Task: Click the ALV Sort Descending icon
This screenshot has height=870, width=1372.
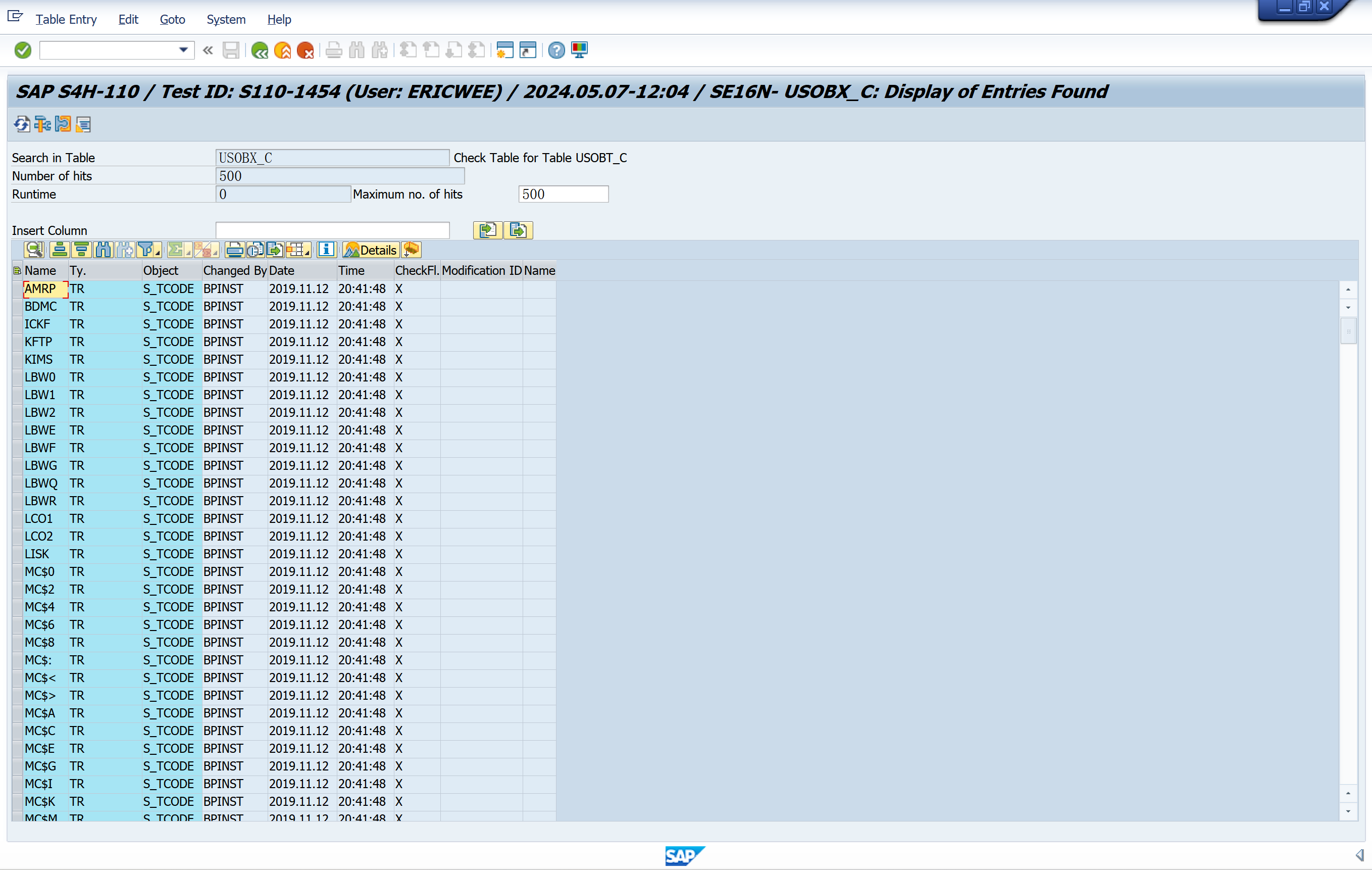Action: pyautogui.click(x=81, y=250)
